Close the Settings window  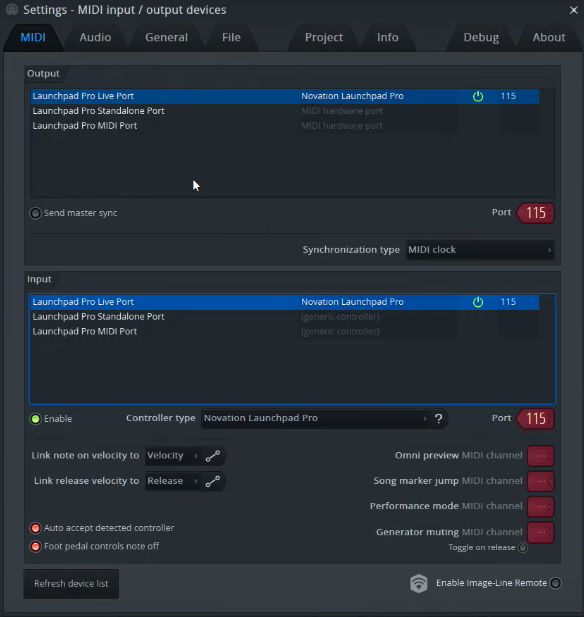point(574,10)
